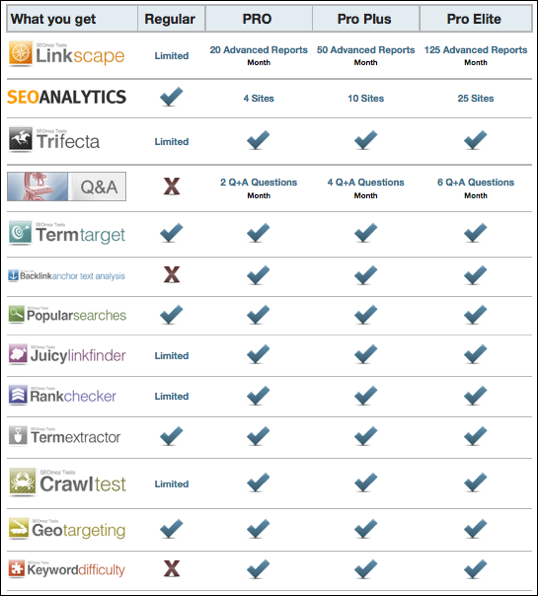This screenshot has height=596, width=538.
Task: Click the Rankchecker stacked arrows icon
Action: [x=18, y=395]
